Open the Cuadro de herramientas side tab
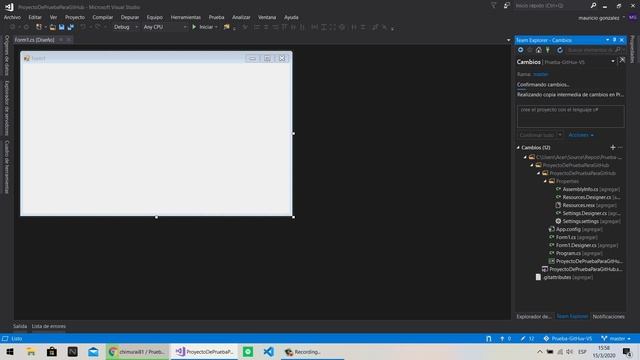The width and height of the screenshot is (640, 360). pos(7,167)
